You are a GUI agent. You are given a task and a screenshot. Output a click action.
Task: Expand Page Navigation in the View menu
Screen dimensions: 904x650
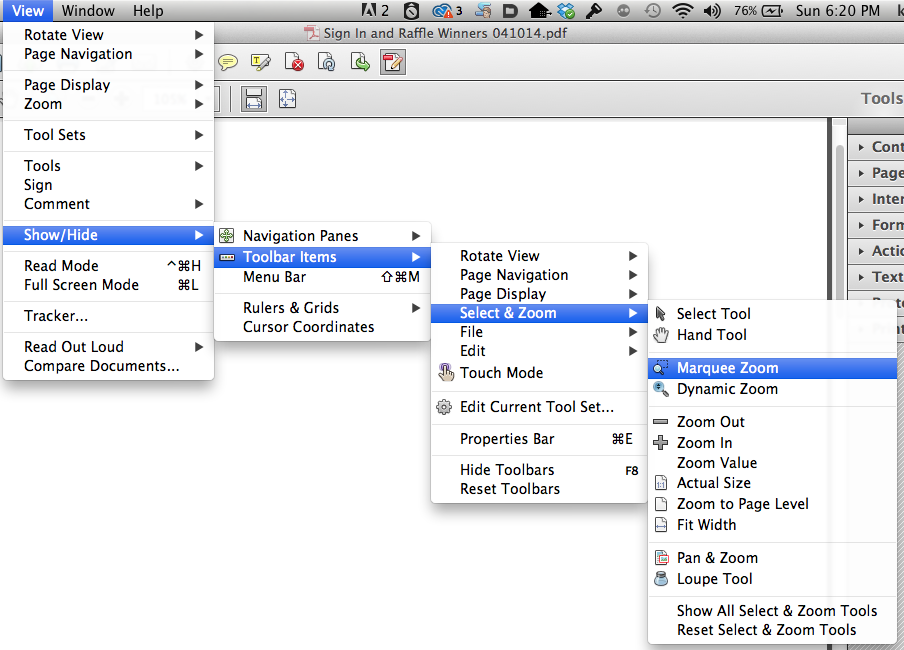(x=108, y=54)
